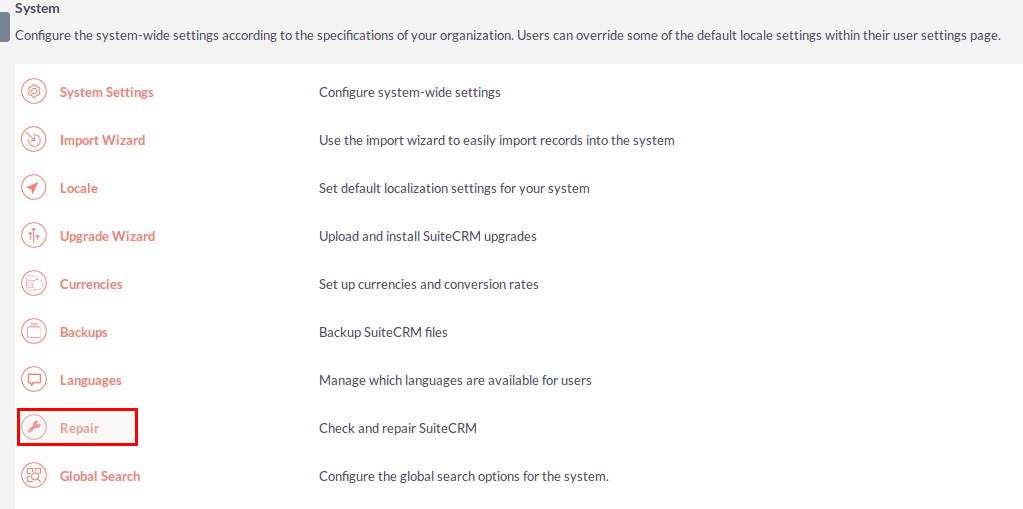Image resolution: width=1023 pixels, height=509 pixels.
Task: Open the System Settings link
Action: click(106, 92)
